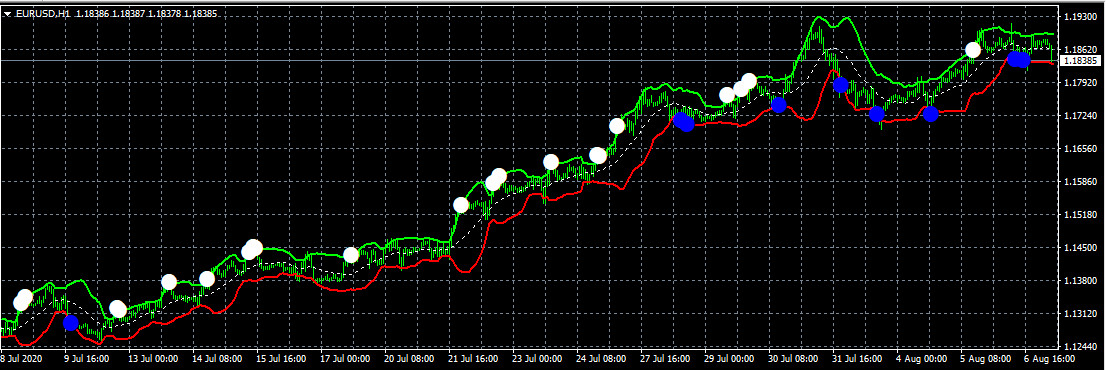This screenshot has width=1106, height=370.
Task: Select the white signal dot above 5 Aug 08:00
Action: 973,50
